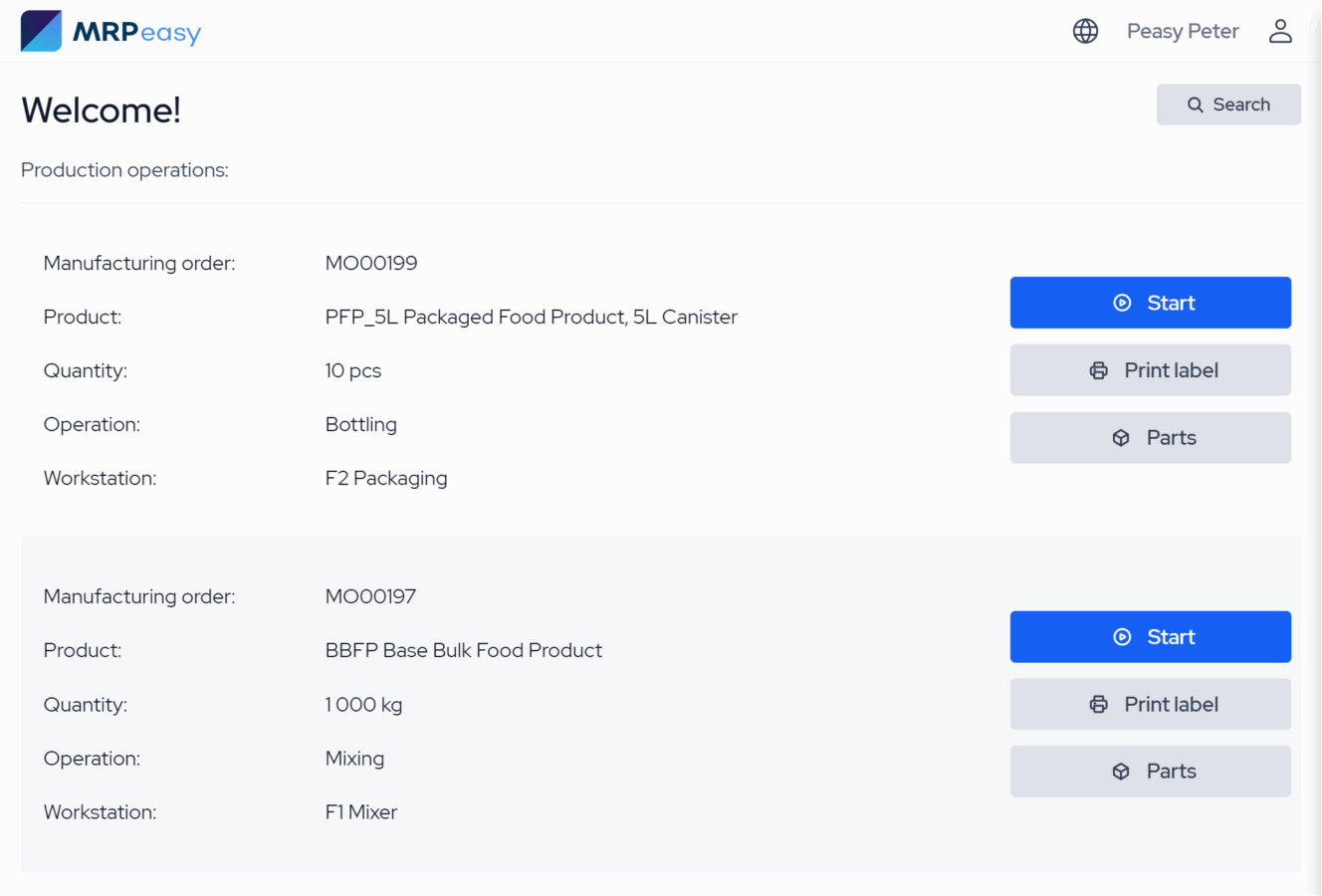Start the Bottling operation for MO00199

click(x=1151, y=302)
